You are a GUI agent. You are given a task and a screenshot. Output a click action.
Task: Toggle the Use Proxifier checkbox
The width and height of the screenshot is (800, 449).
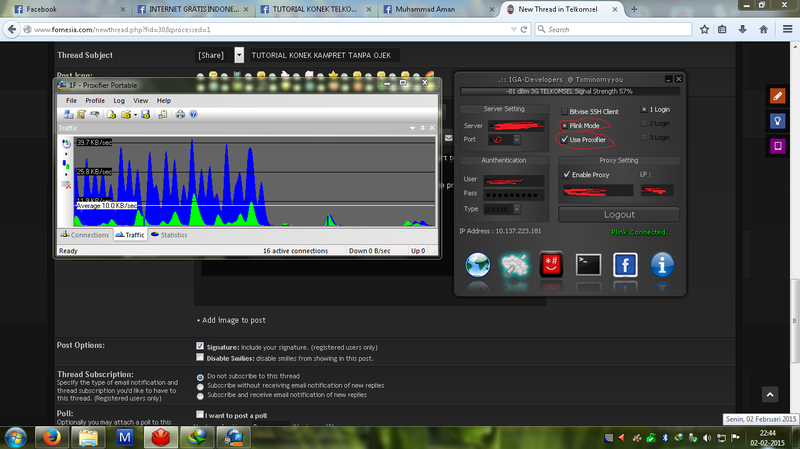coord(564,139)
